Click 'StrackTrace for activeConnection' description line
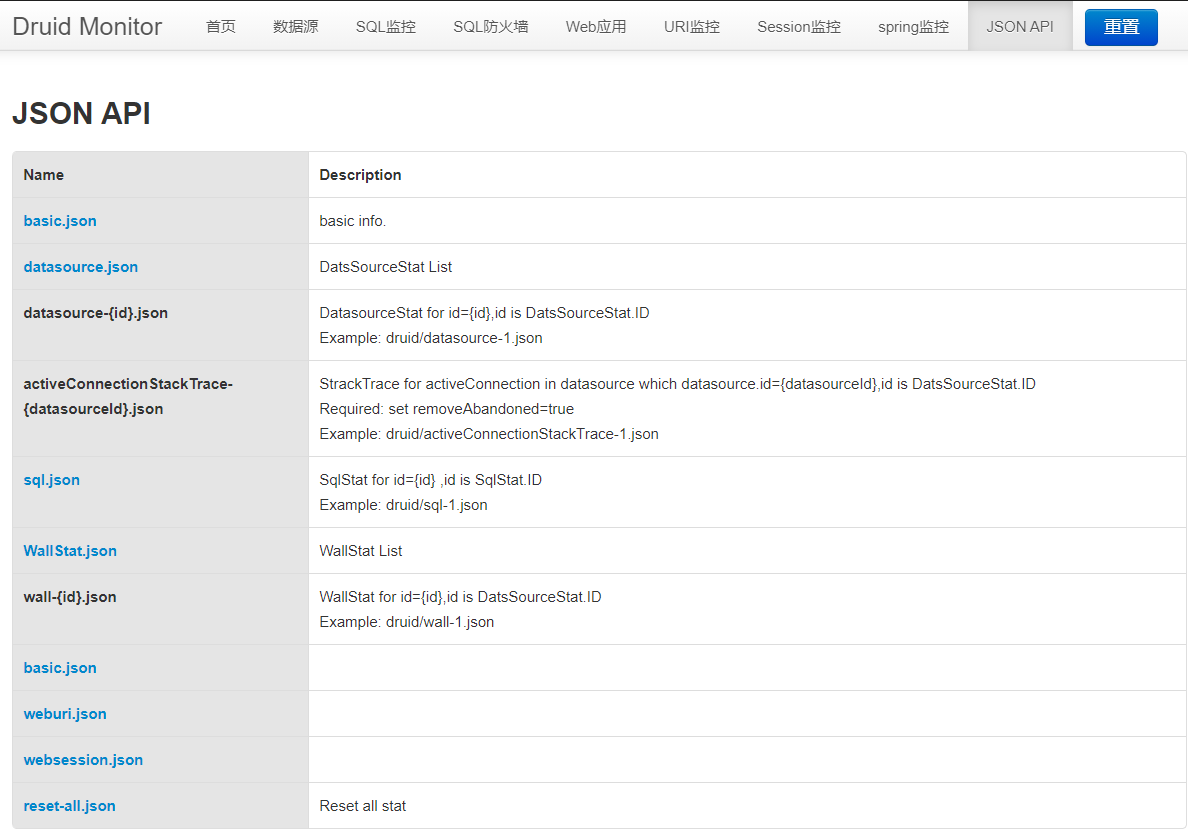 (677, 384)
